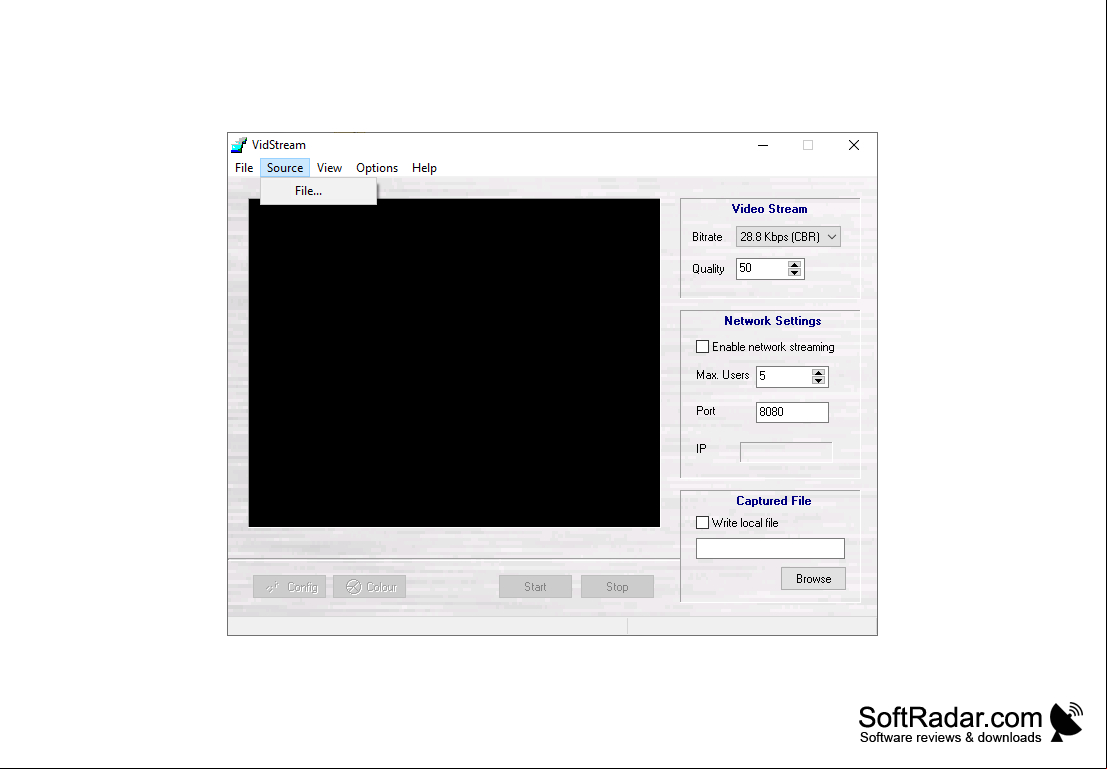The image size is (1107, 769).
Task: Open the File menu
Action: 244,168
